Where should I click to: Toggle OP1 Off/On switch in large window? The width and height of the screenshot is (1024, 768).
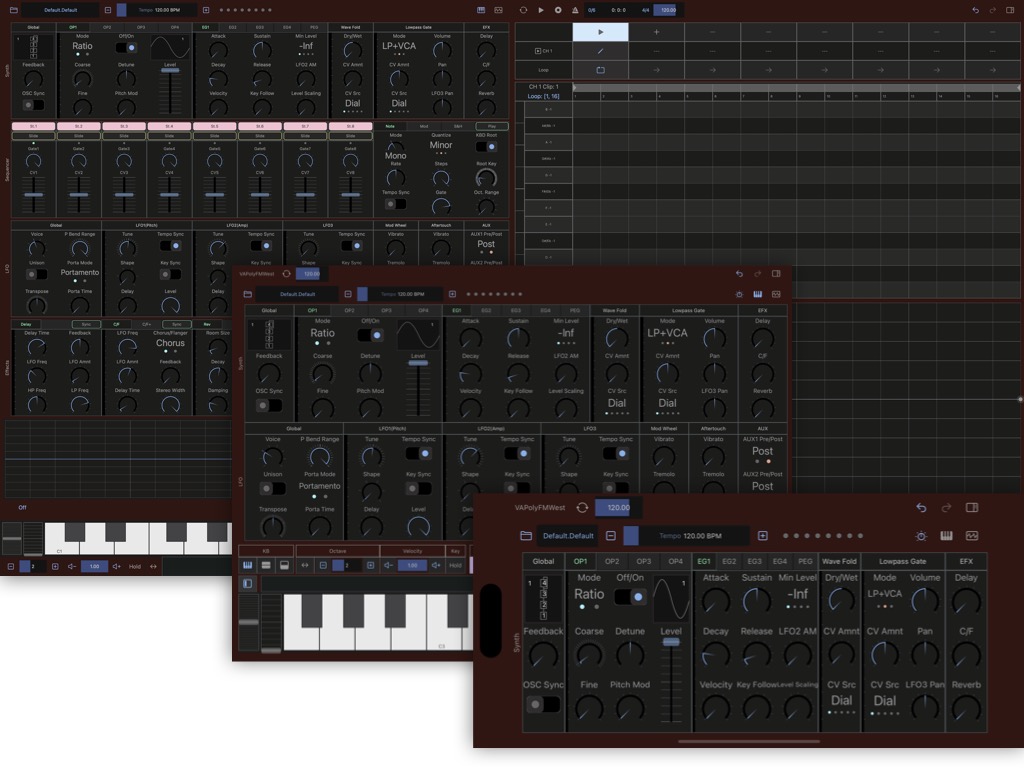tap(126, 48)
